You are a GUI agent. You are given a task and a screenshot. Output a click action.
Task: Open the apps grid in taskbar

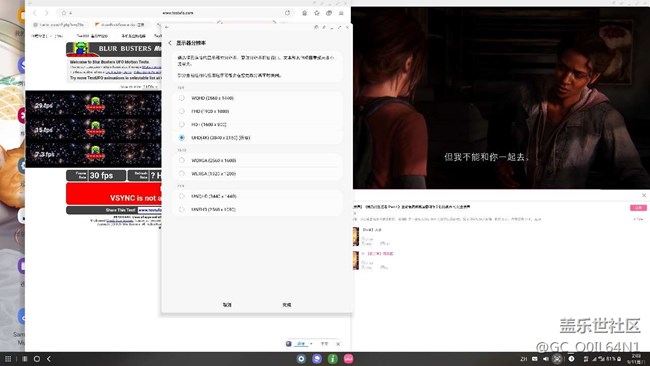(8, 359)
